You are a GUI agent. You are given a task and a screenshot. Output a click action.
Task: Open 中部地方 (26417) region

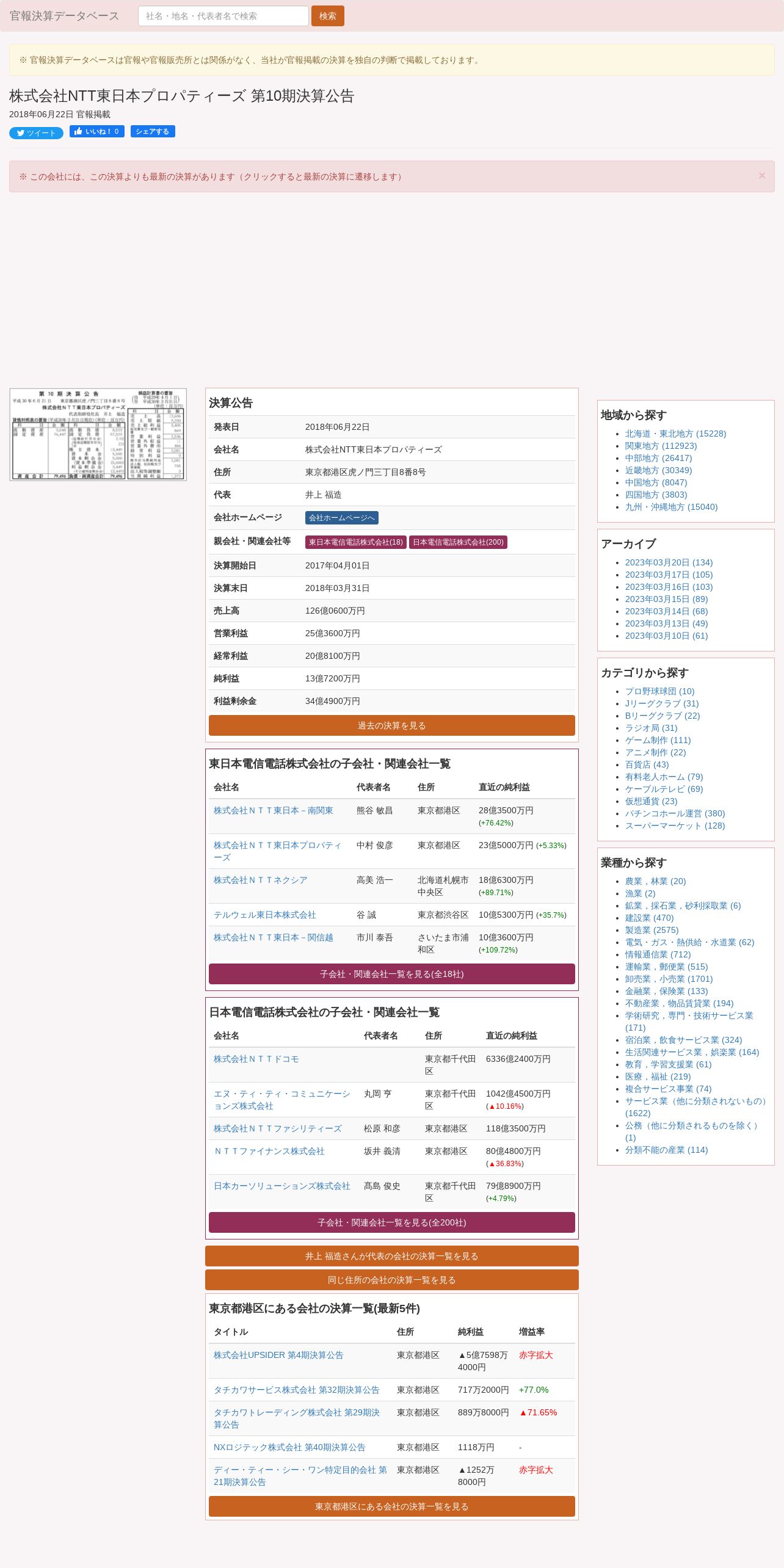click(x=658, y=458)
